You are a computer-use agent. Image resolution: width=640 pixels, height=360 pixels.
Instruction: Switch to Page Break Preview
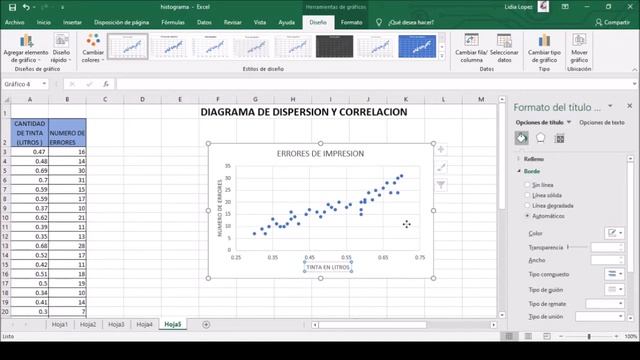coord(547,336)
